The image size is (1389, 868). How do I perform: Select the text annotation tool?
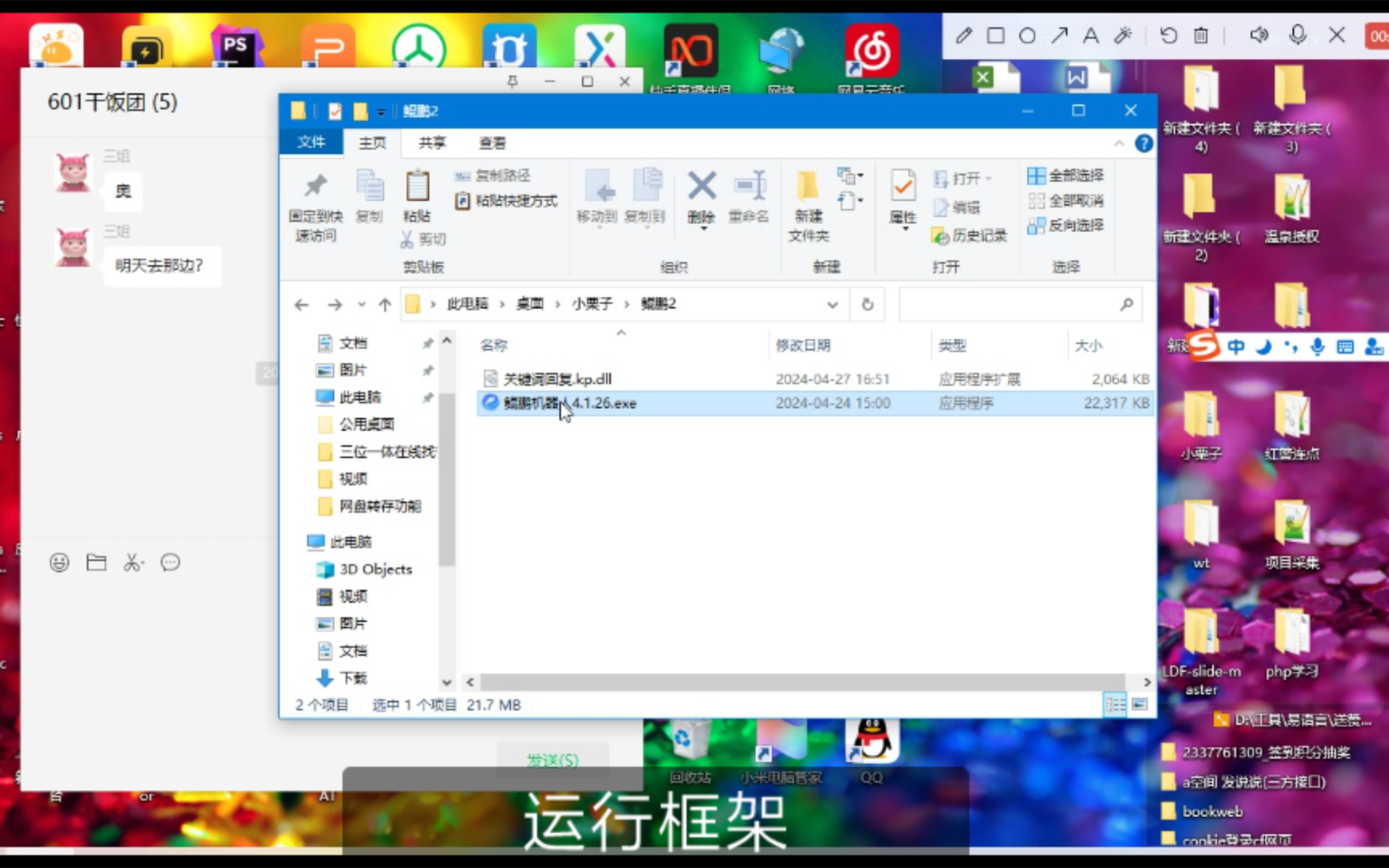pyautogui.click(x=1091, y=35)
